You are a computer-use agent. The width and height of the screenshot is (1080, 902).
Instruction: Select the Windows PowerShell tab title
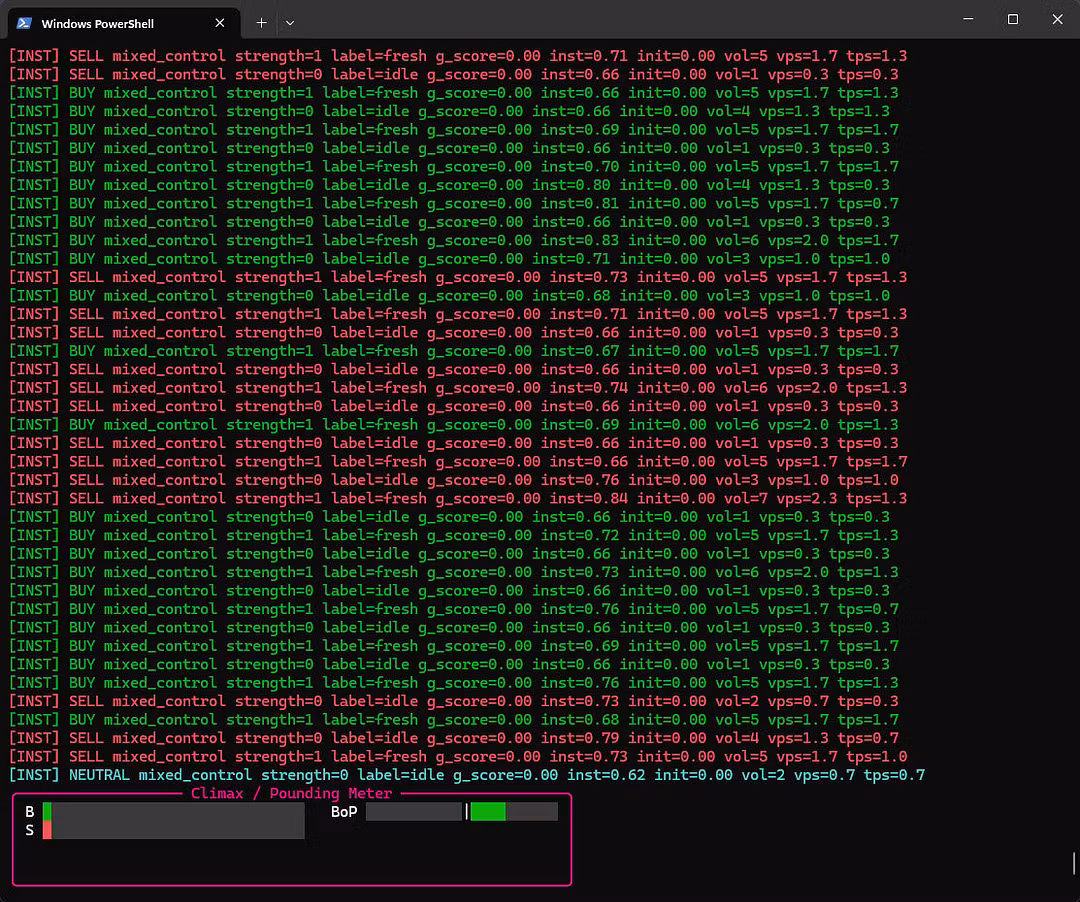coord(97,23)
